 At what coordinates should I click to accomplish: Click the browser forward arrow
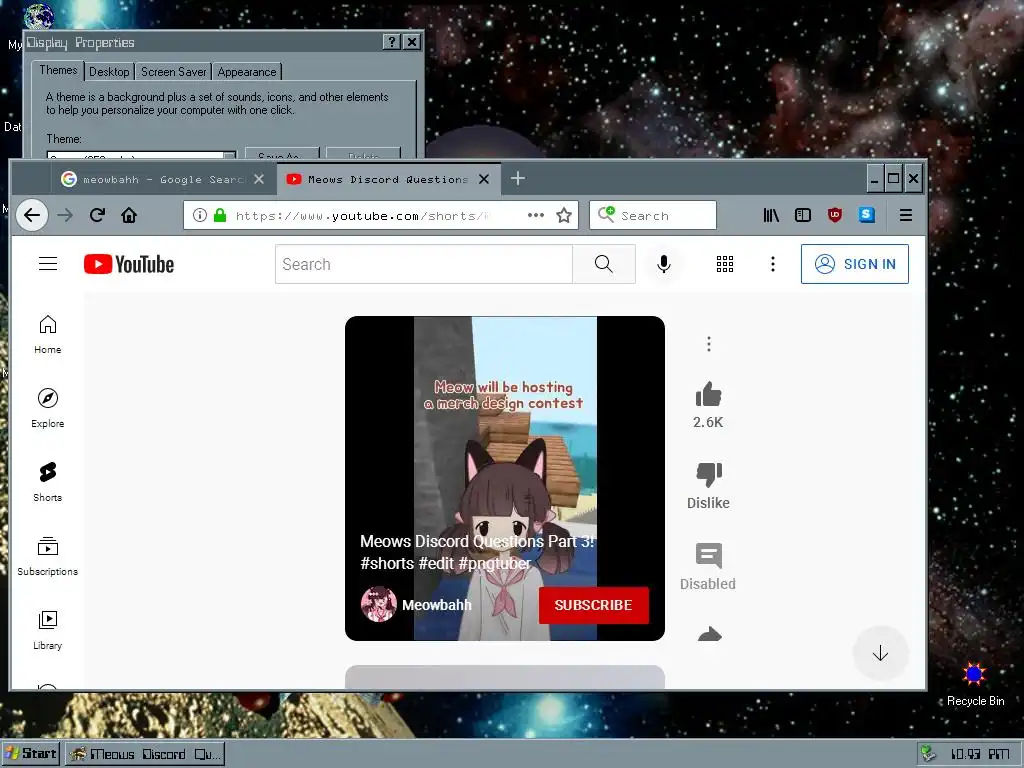pyautogui.click(x=65, y=215)
